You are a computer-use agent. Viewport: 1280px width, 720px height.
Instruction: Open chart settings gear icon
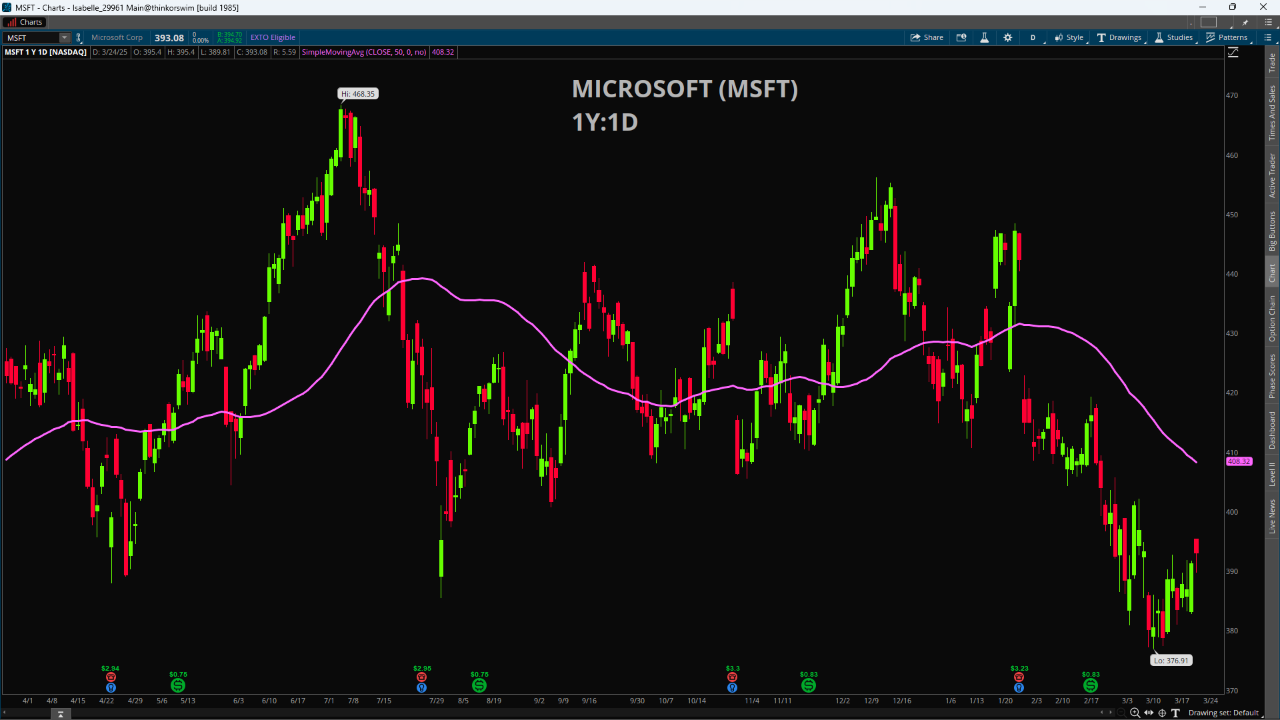[x=1007, y=37]
